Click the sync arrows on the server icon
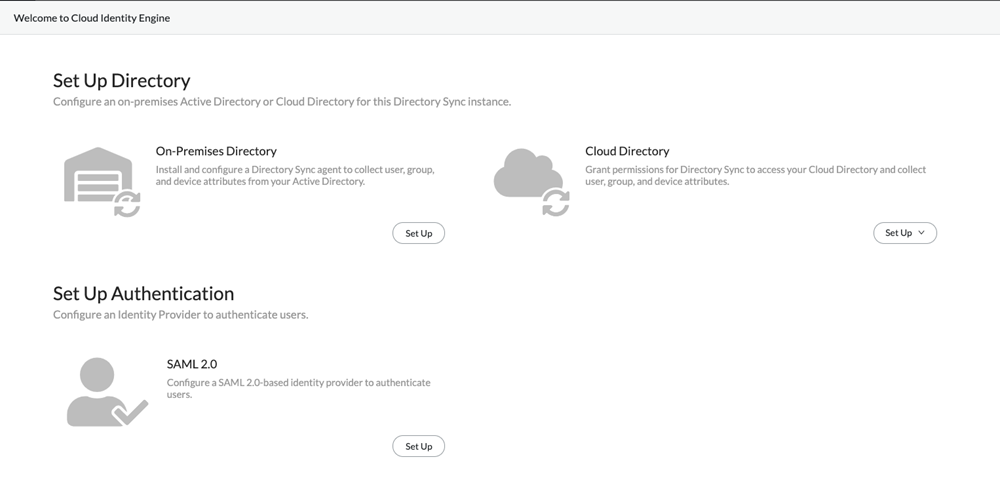 tap(127, 204)
